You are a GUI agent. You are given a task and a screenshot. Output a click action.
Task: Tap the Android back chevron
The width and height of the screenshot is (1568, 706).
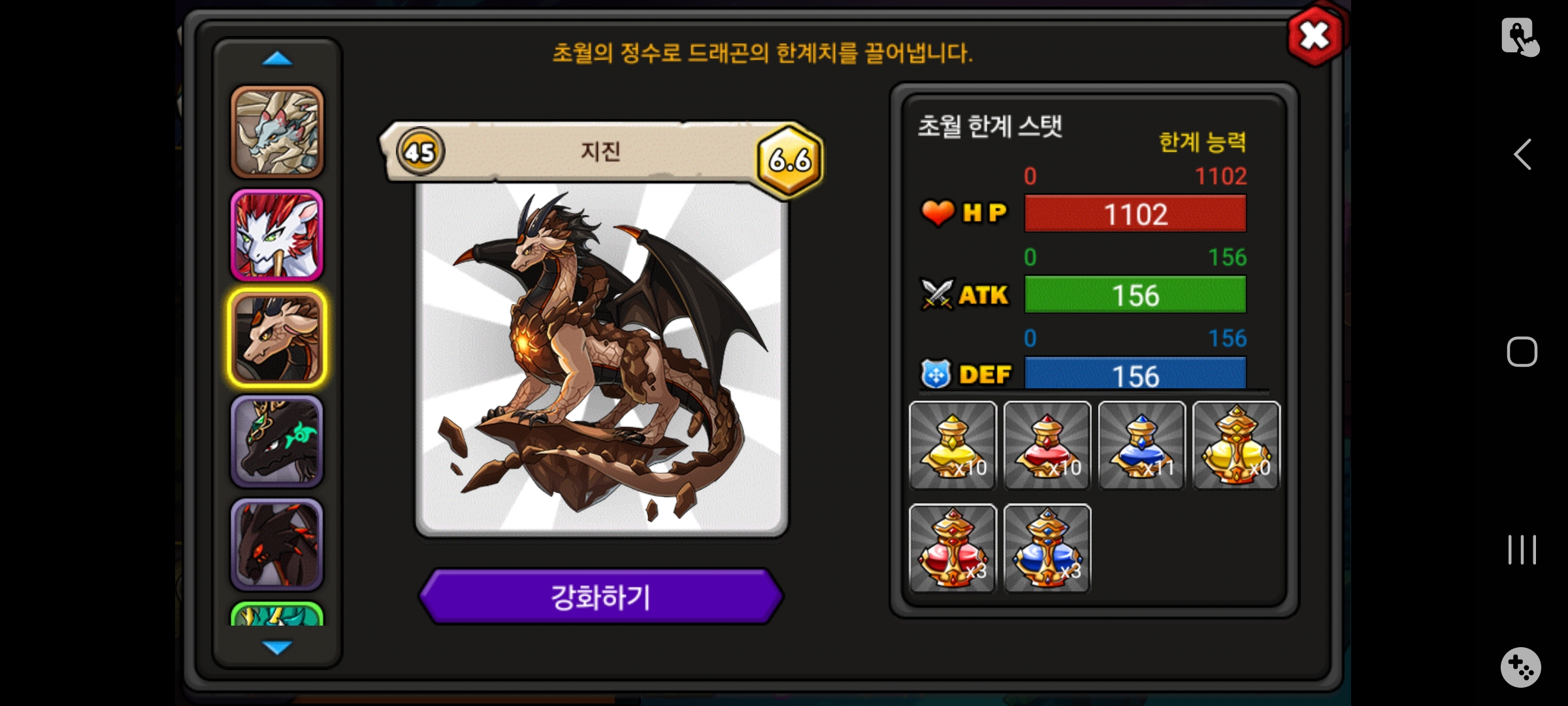coord(1522,154)
